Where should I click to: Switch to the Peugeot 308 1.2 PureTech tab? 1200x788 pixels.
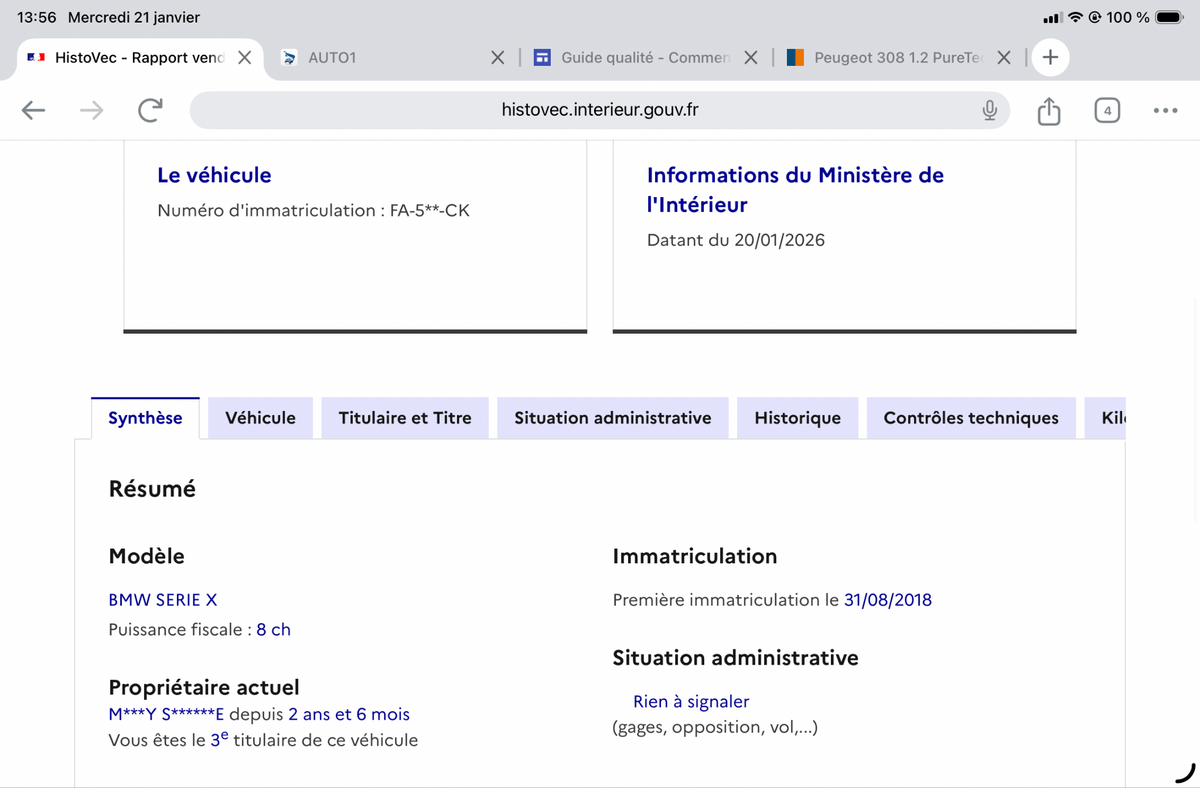895,58
